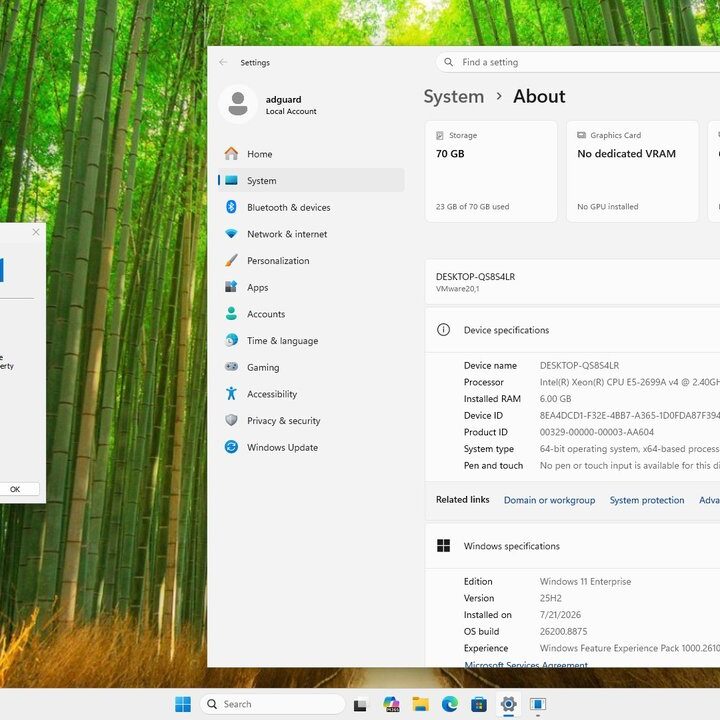Click the Windows Update refresh icon
Viewport: 720px width, 720px height.
click(x=231, y=446)
